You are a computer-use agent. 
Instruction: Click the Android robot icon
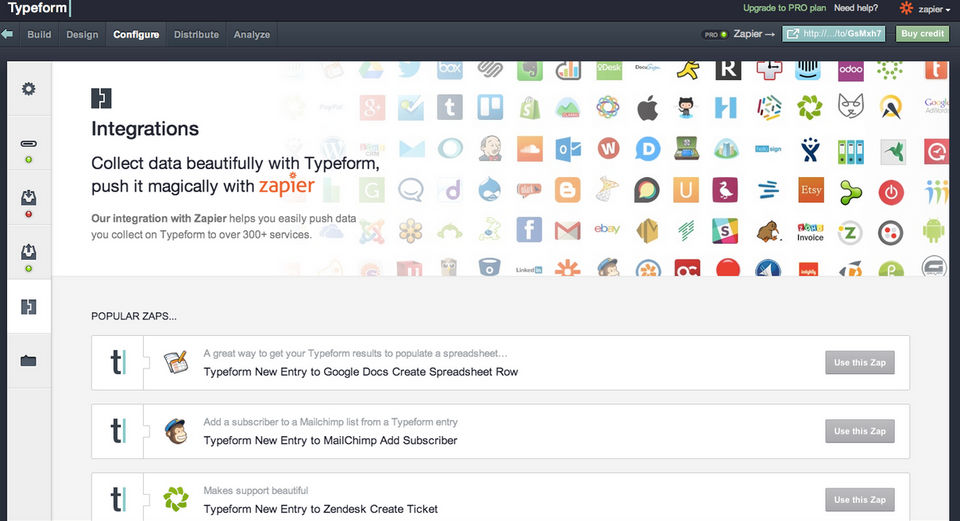point(933,231)
